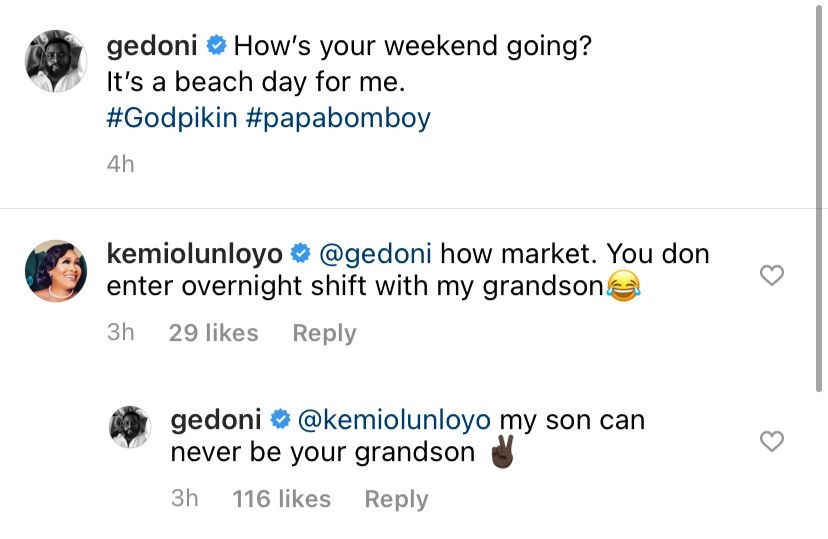Click the verified badge next to kemiolunloyo's username

300,254
